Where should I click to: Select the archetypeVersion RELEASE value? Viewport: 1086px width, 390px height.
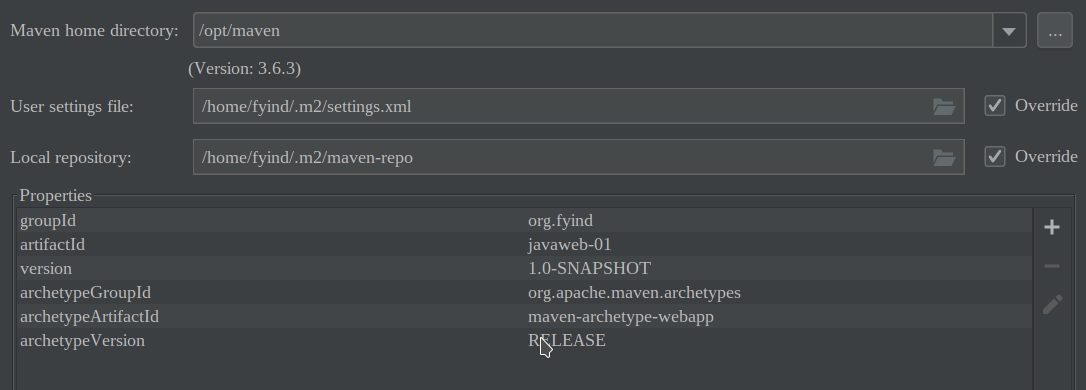(x=567, y=341)
